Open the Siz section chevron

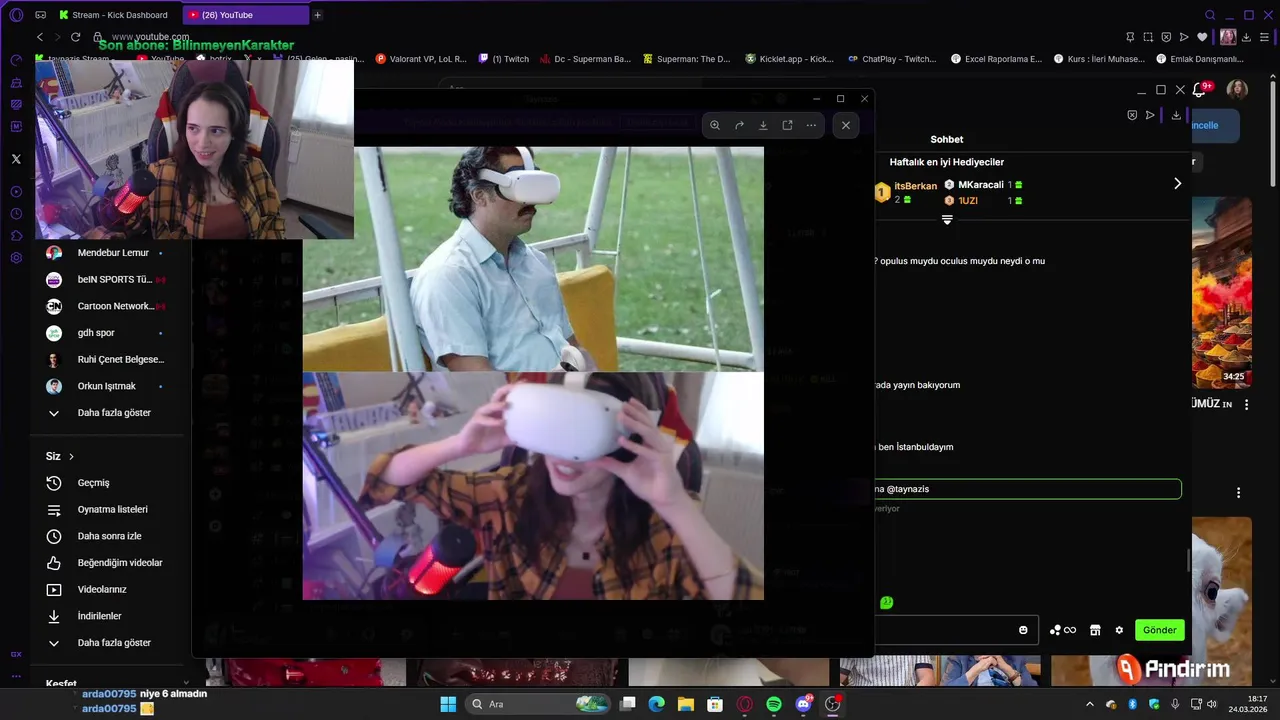coord(71,456)
